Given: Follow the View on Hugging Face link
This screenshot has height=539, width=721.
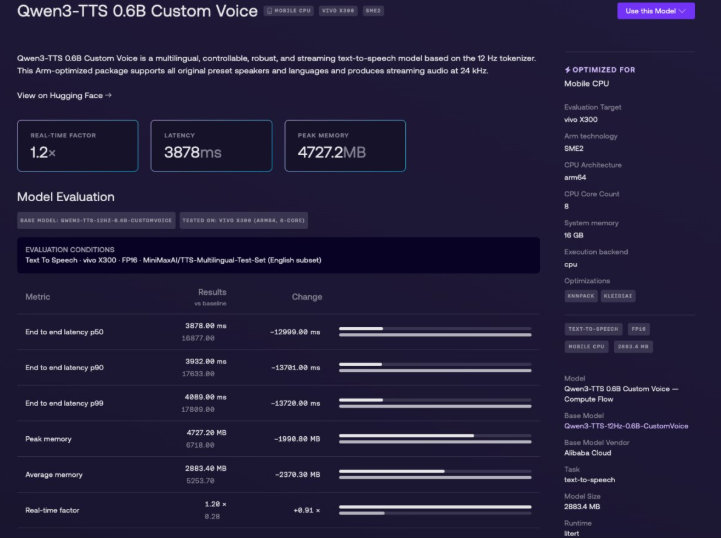Looking at the screenshot, I should (64, 96).
